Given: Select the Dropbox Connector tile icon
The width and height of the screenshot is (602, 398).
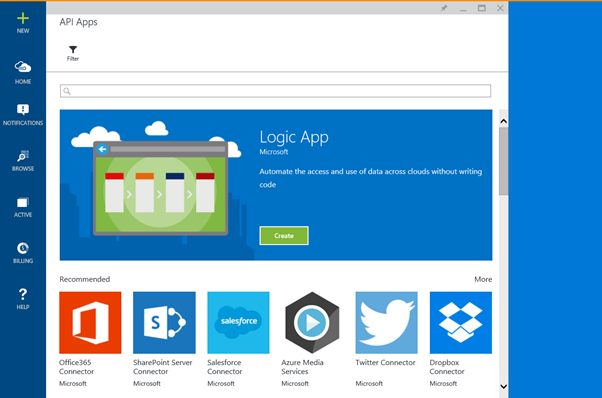Looking at the screenshot, I should [461, 322].
